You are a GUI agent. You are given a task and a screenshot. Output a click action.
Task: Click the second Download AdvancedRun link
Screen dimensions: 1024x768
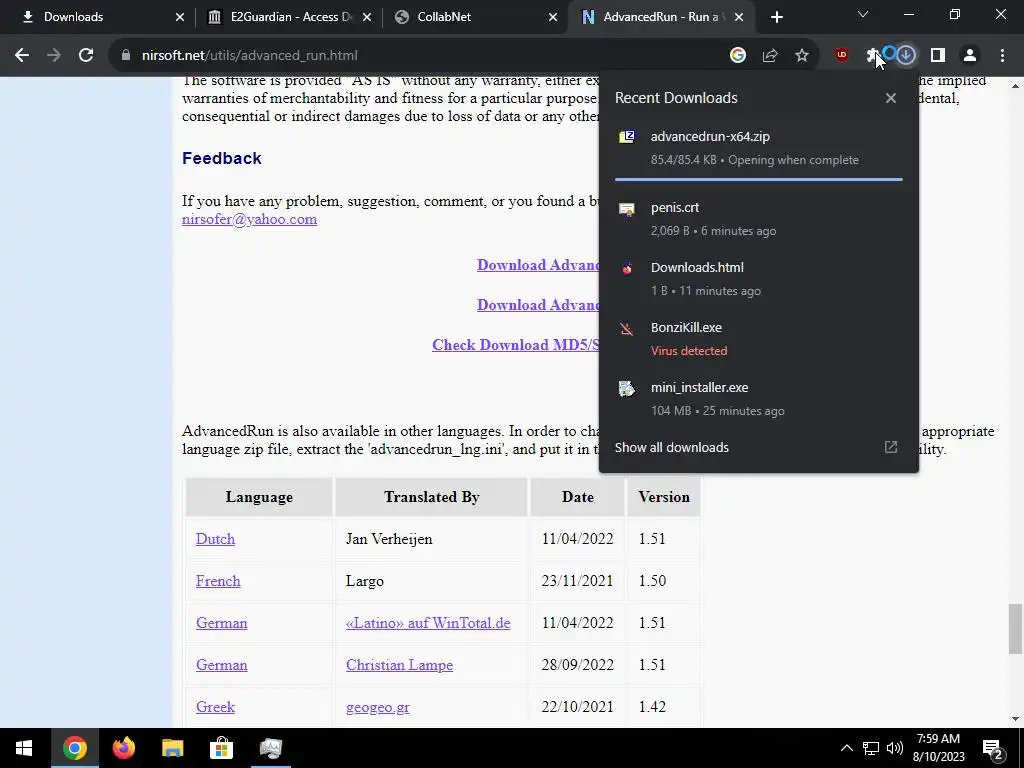538,304
